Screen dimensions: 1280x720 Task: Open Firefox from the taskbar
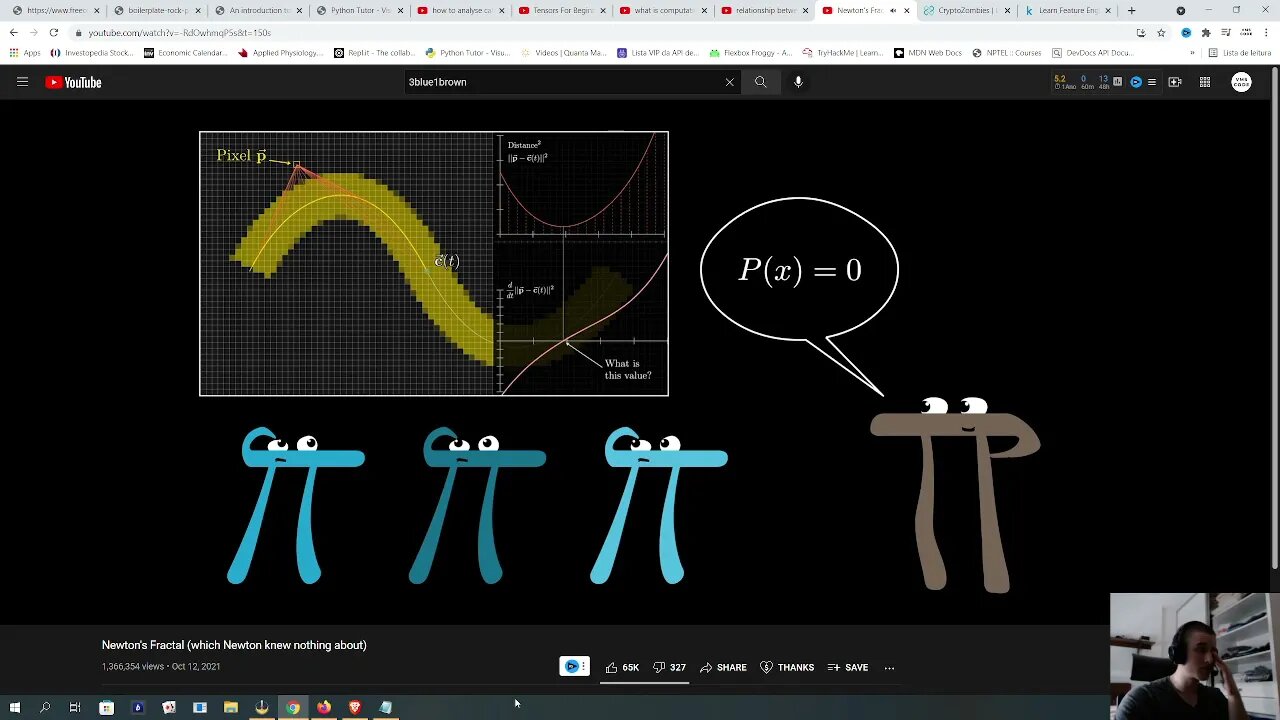point(324,707)
